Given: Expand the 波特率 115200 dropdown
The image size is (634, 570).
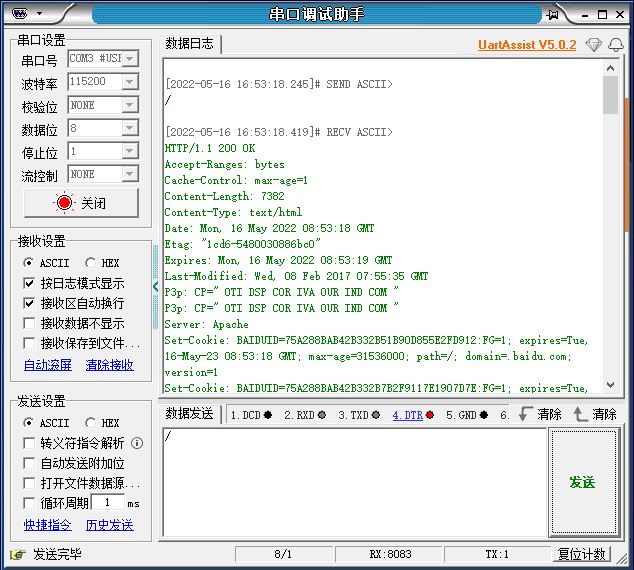Looking at the screenshot, I should [x=130, y=82].
